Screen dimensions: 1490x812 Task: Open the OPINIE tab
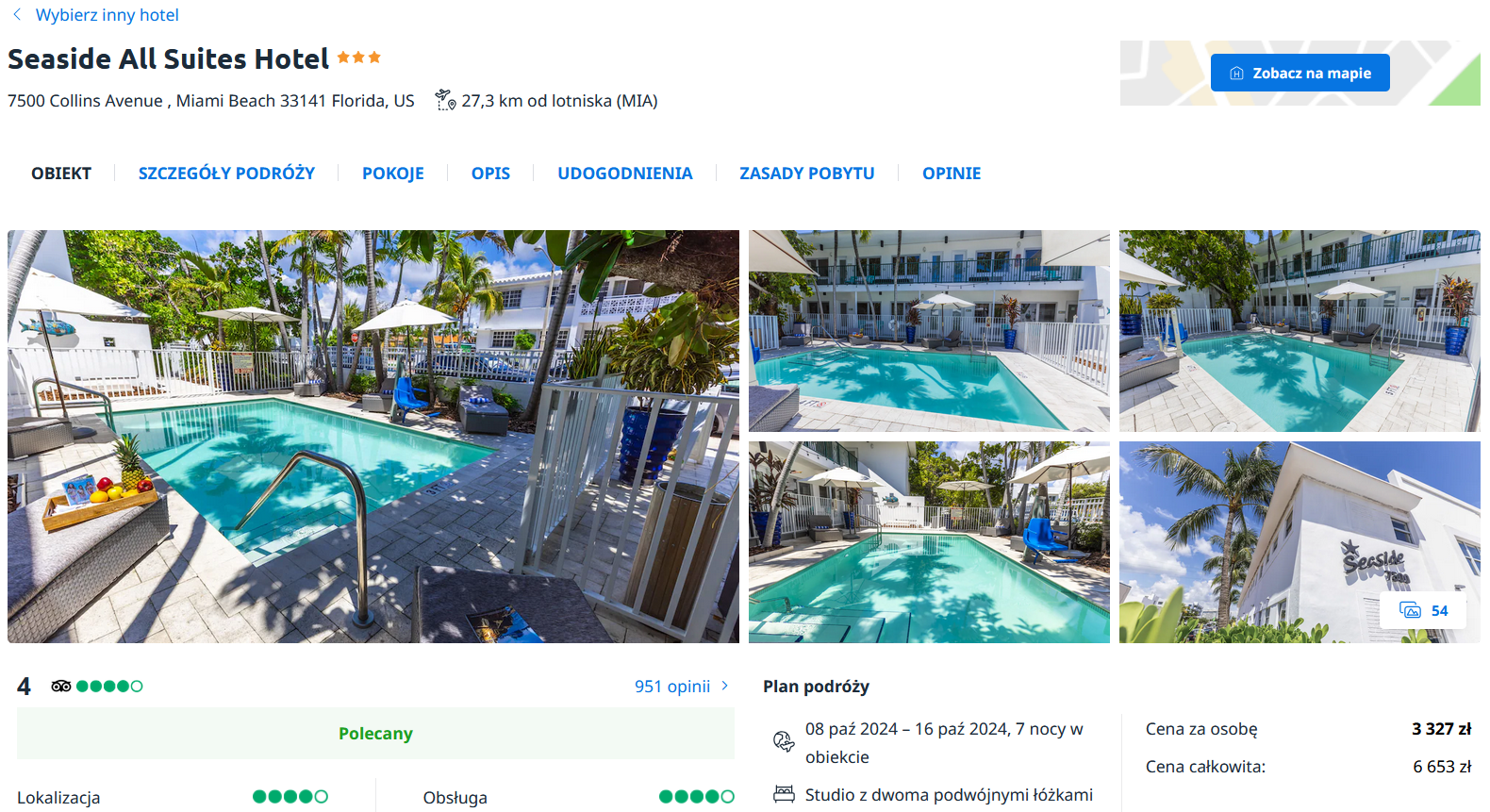pos(952,174)
